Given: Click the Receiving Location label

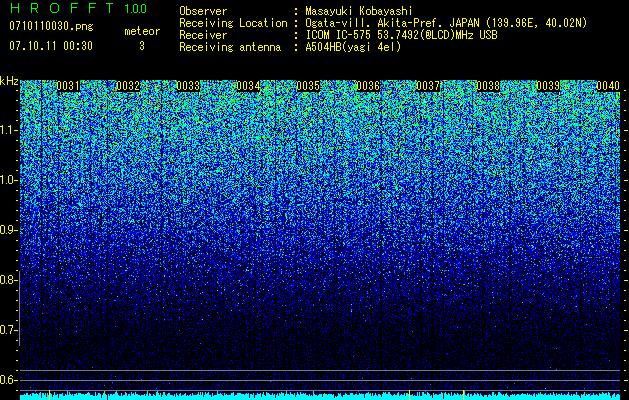Looking at the screenshot, I should (x=233, y=23).
